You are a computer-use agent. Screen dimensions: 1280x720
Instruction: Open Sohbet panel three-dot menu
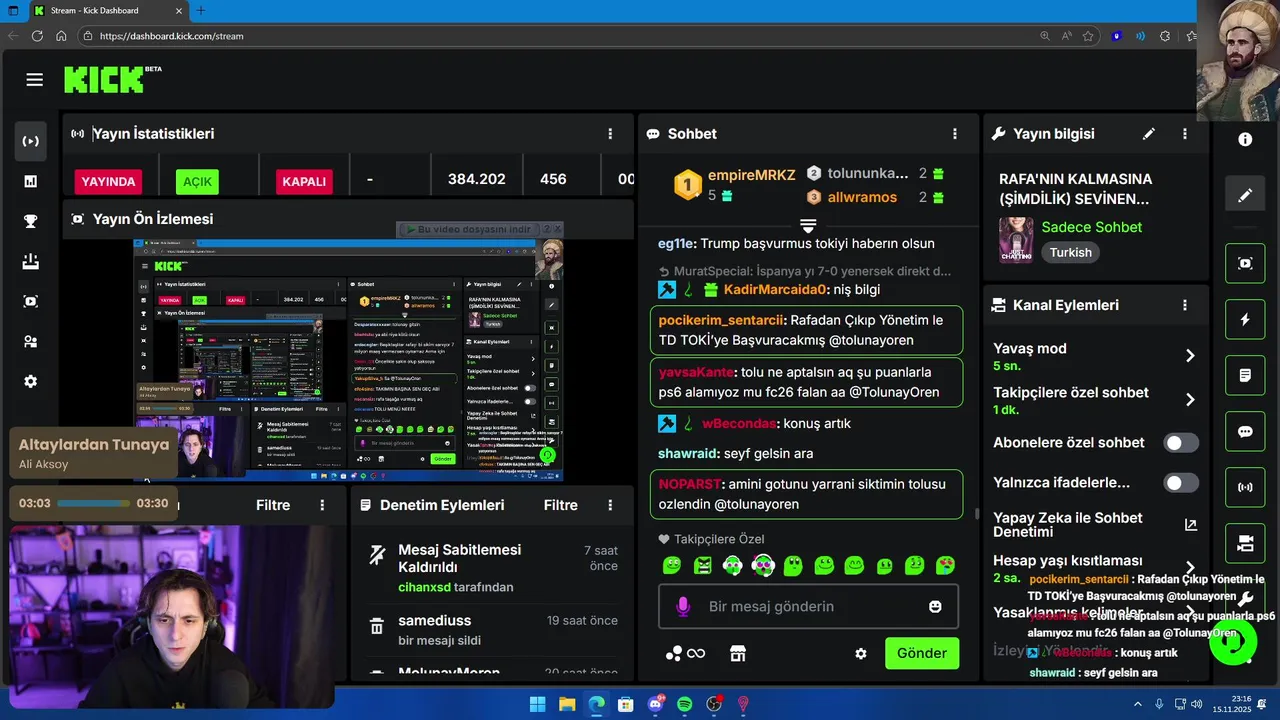pos(954,133)
